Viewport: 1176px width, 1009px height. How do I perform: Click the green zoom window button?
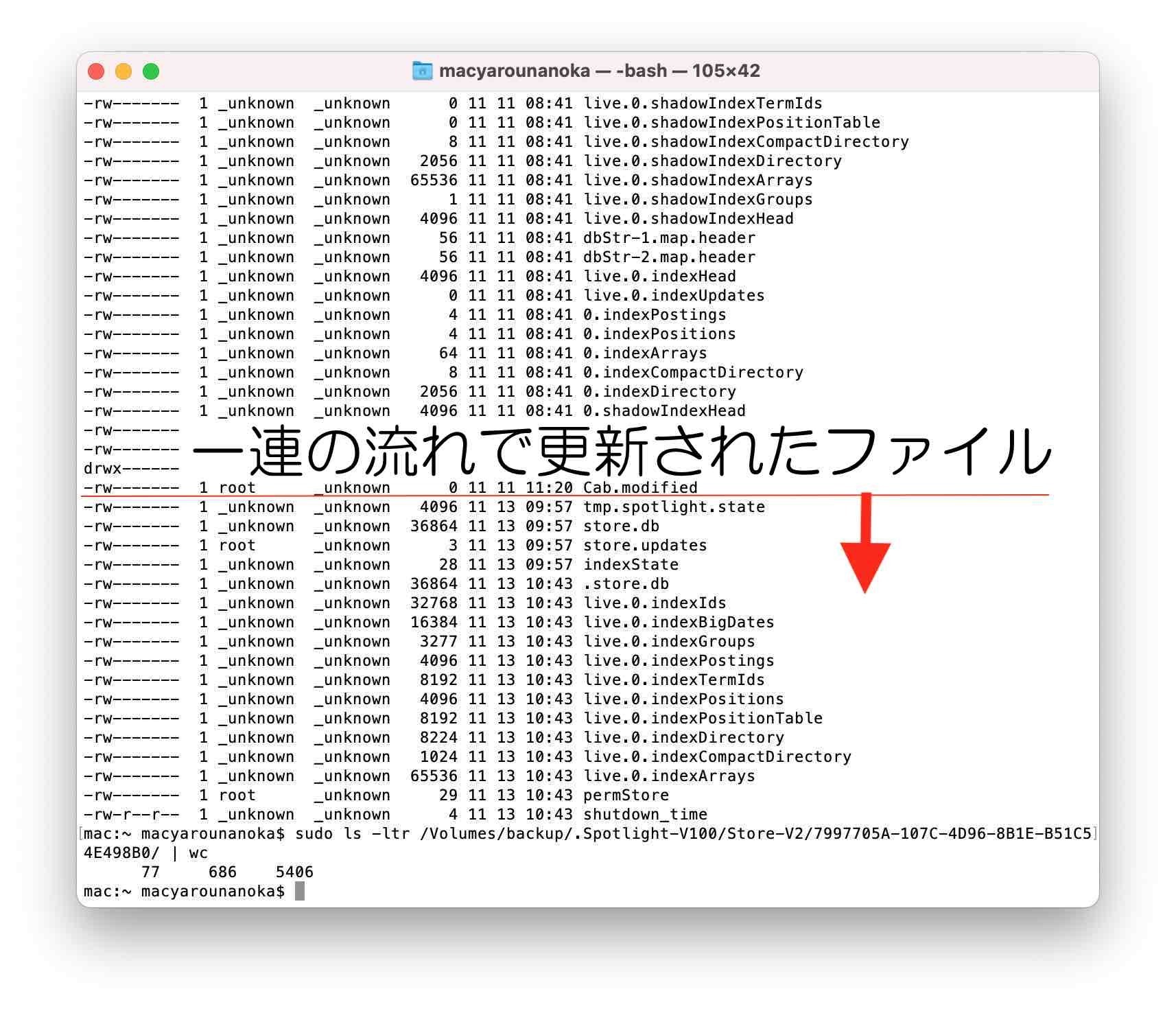click(x=151, y=71)
